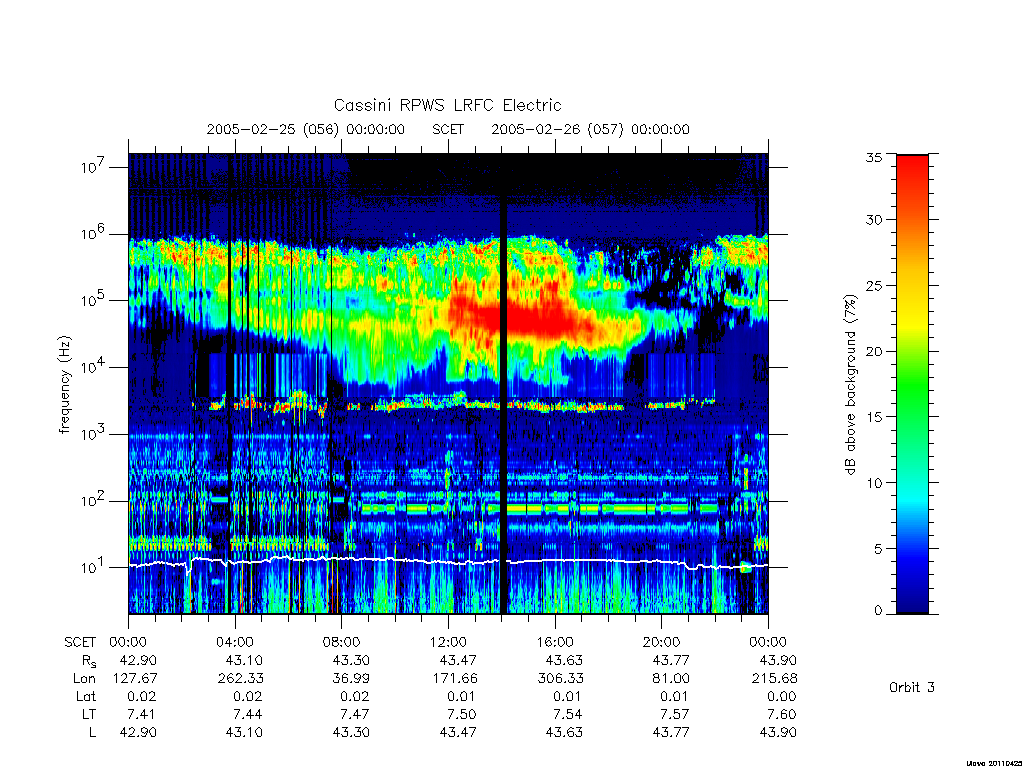Click the "SCET" label between the header dates

click(448, 129)
